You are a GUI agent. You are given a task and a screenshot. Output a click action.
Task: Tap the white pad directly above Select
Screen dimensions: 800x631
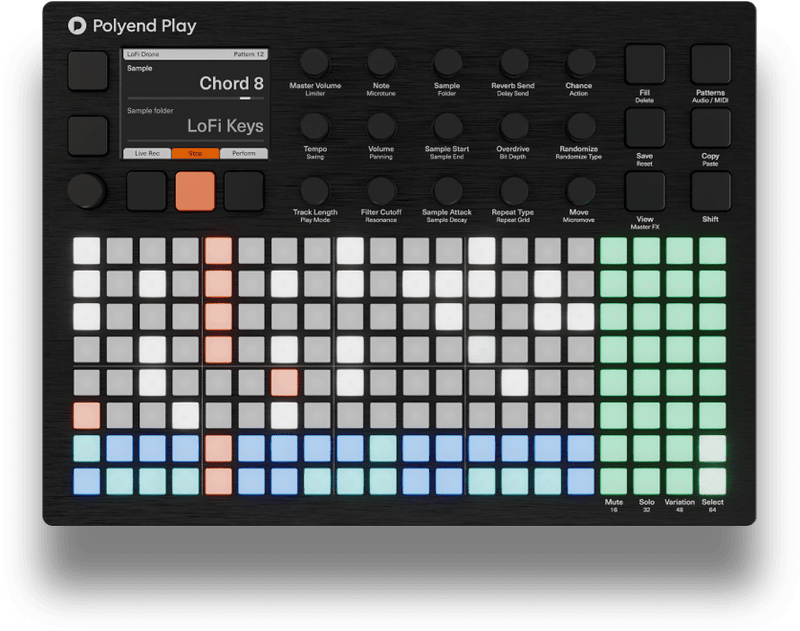click(712, 481)
